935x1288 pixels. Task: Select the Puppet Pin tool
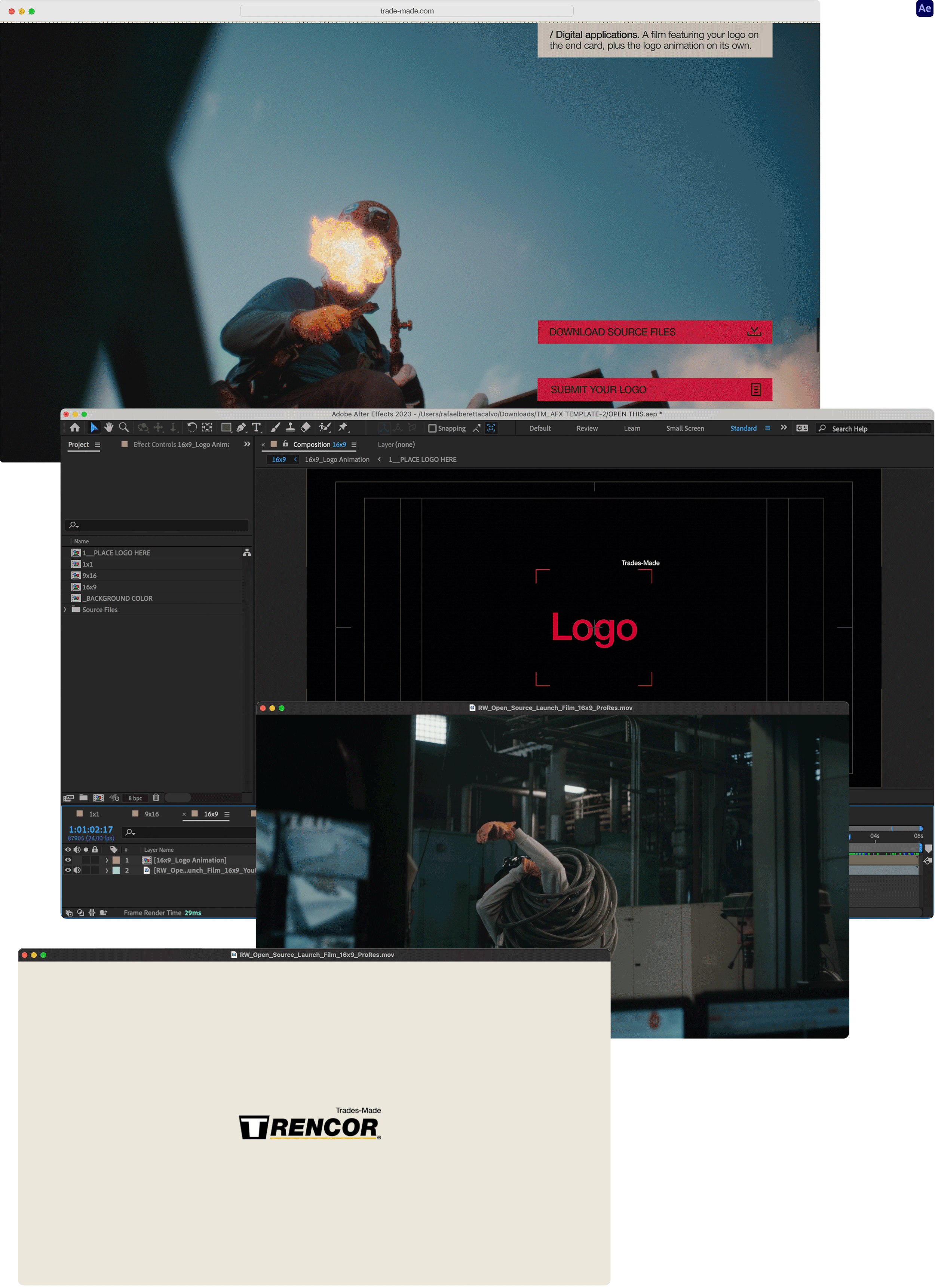(x=343, y=427)
